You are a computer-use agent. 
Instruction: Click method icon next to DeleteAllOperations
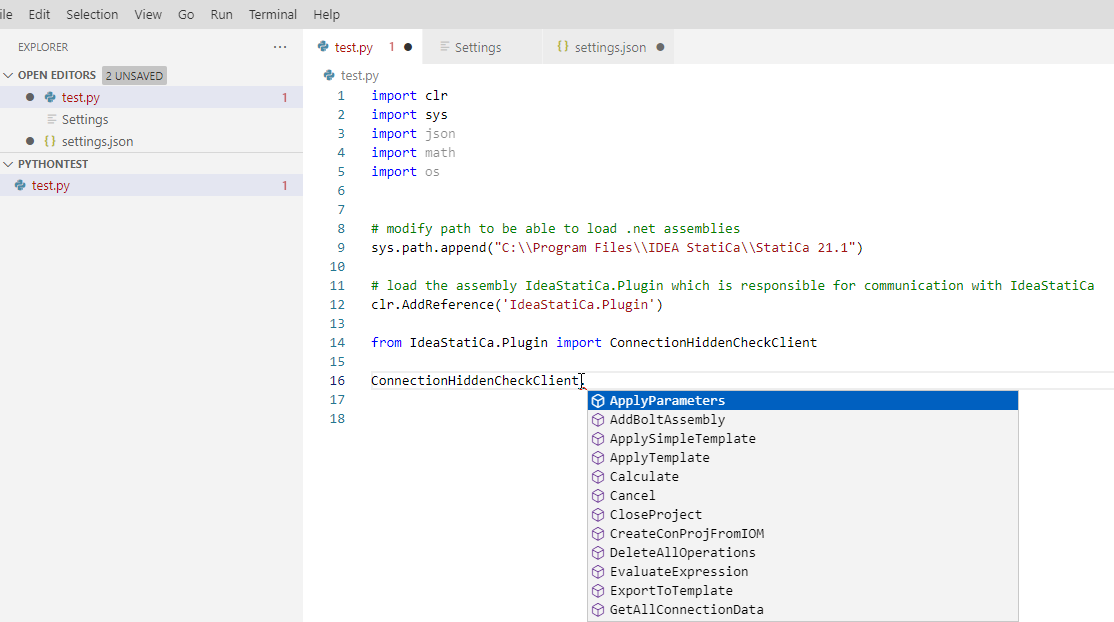pos(598,553)
